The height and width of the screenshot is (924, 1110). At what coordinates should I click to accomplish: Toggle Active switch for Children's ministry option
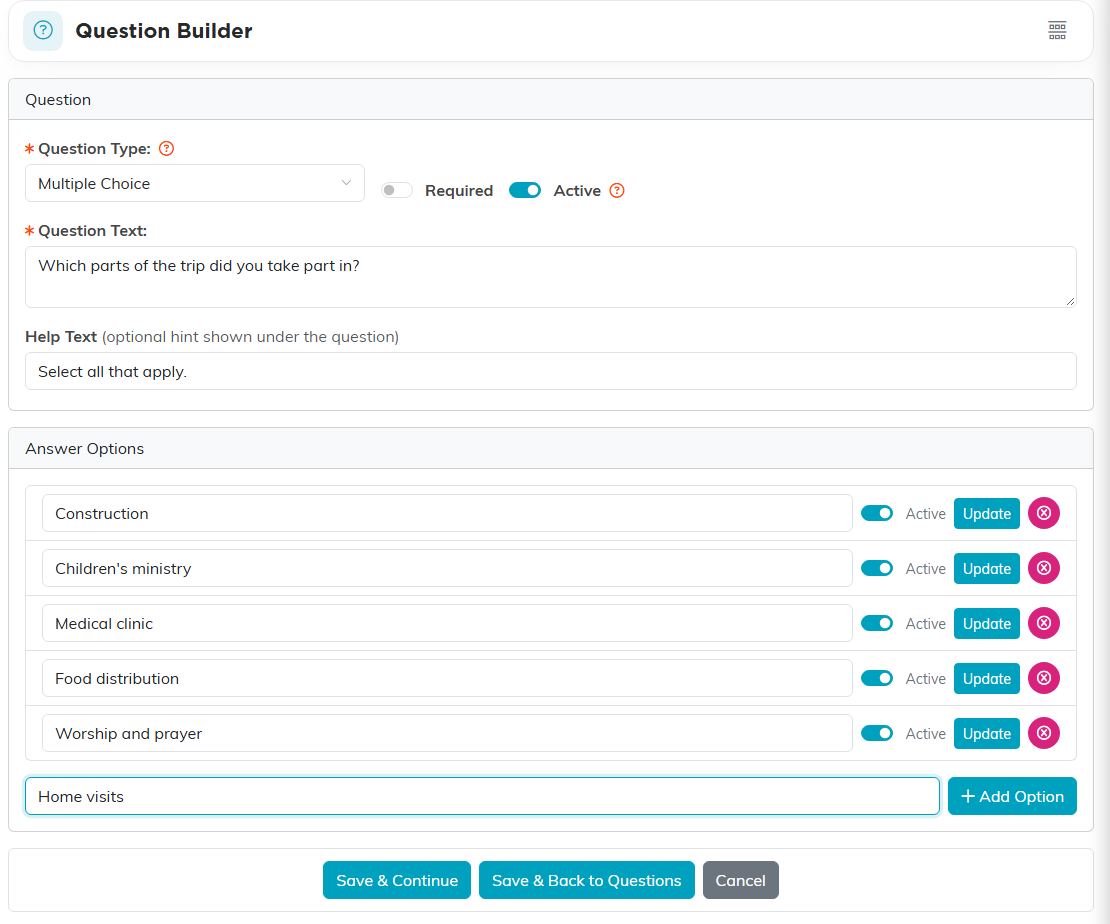876,569
